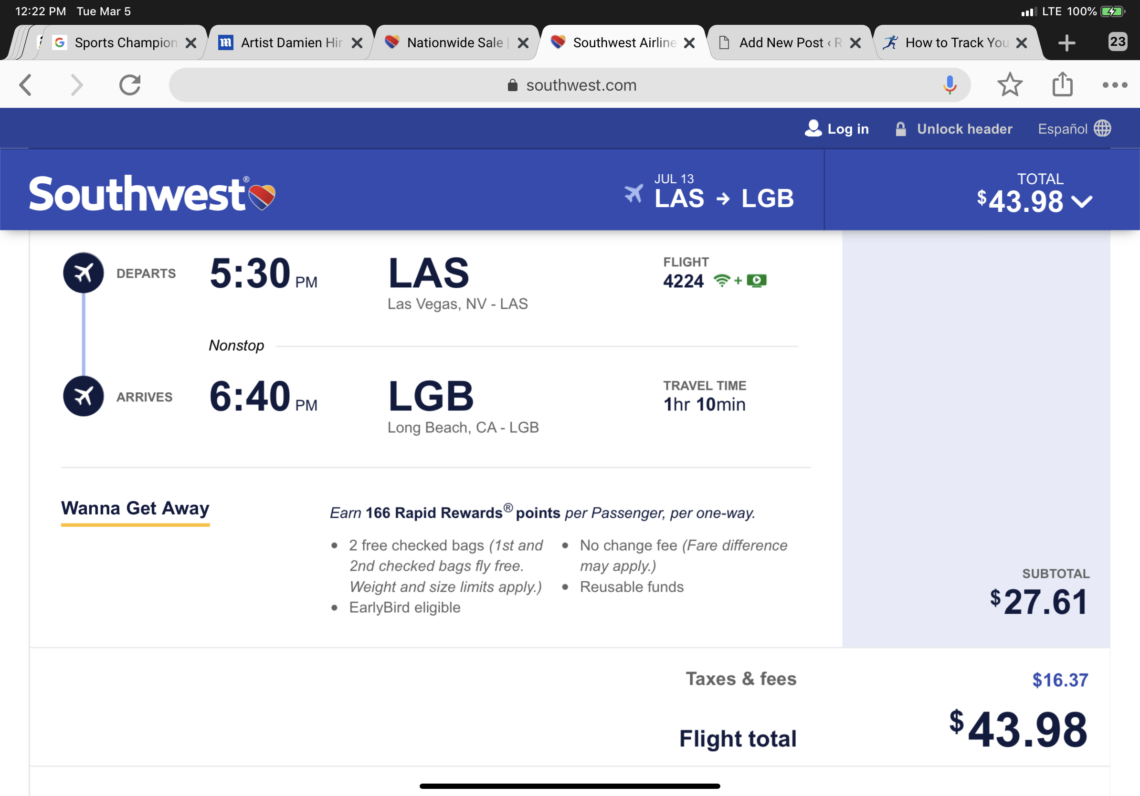1140x796 pixels.
Task: Select the onboard entertainment icon beside the Wi-Fi symbol
Action: coord(757,280)
